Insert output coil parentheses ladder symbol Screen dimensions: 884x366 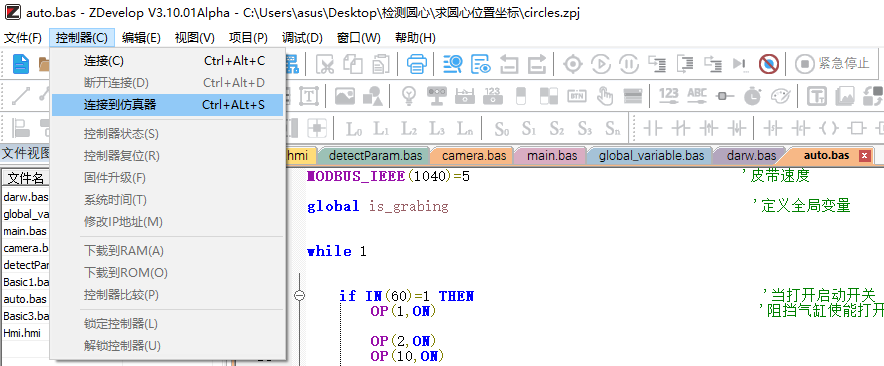coord(829,129)
